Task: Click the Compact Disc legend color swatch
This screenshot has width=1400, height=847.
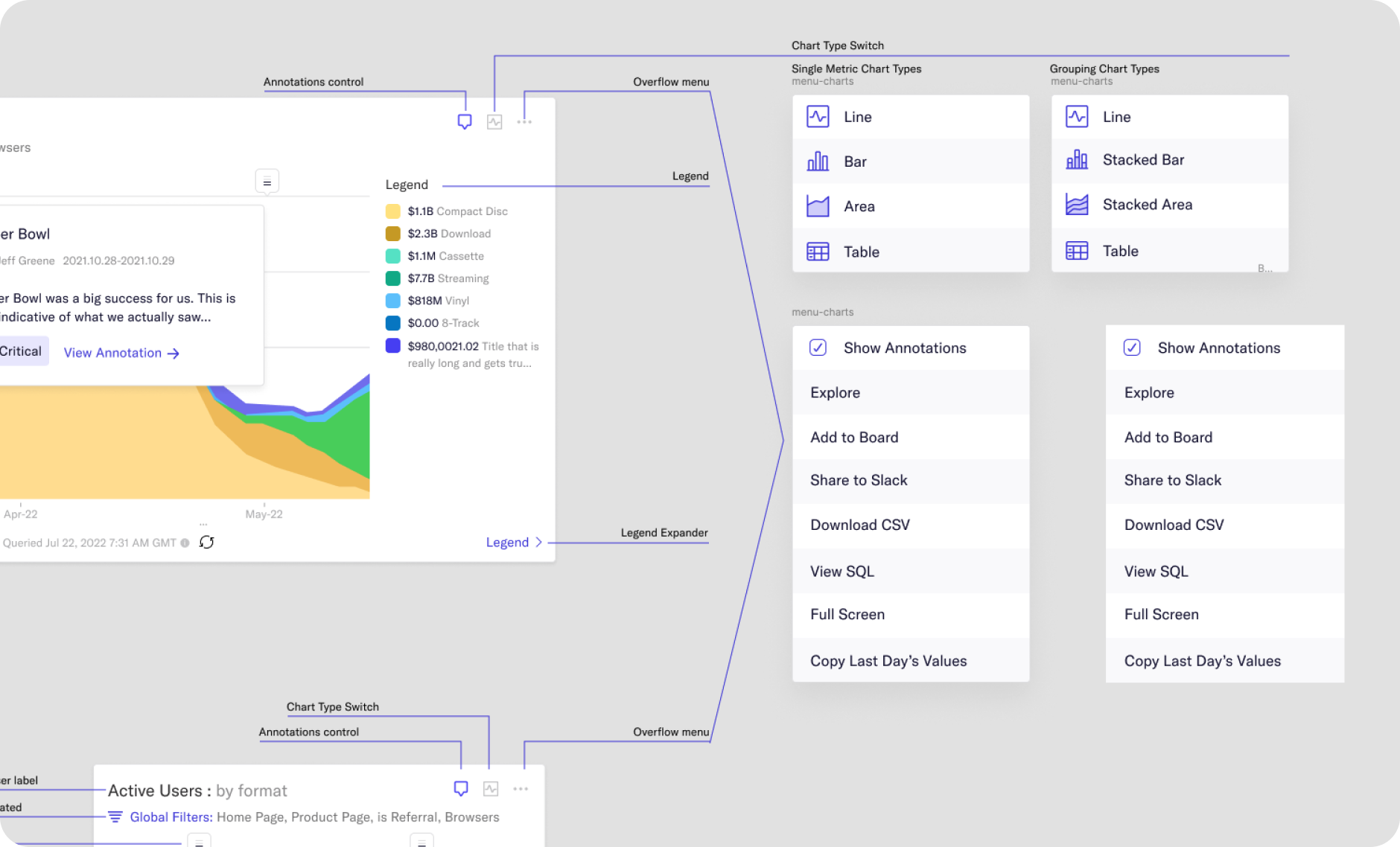Action: click(x=393, y=211)
